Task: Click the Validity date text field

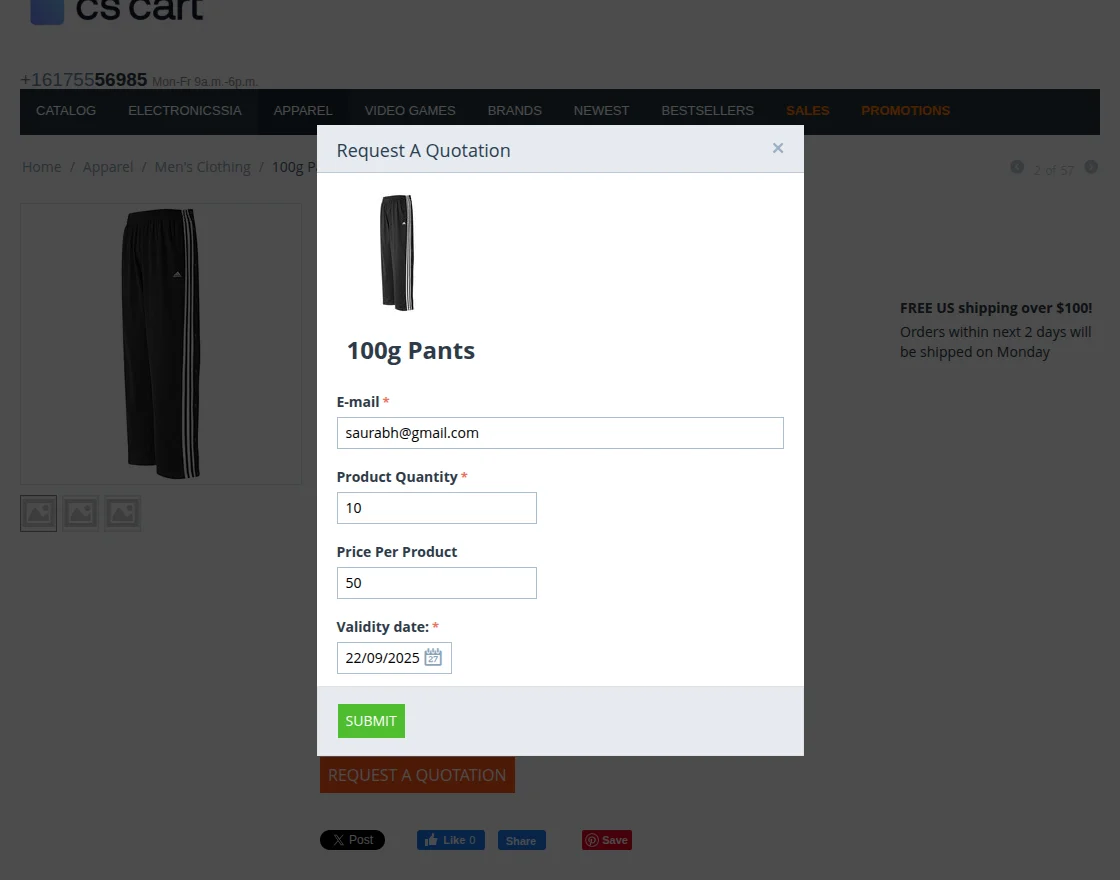Action: pyautogui.click(x=382, y=658)
